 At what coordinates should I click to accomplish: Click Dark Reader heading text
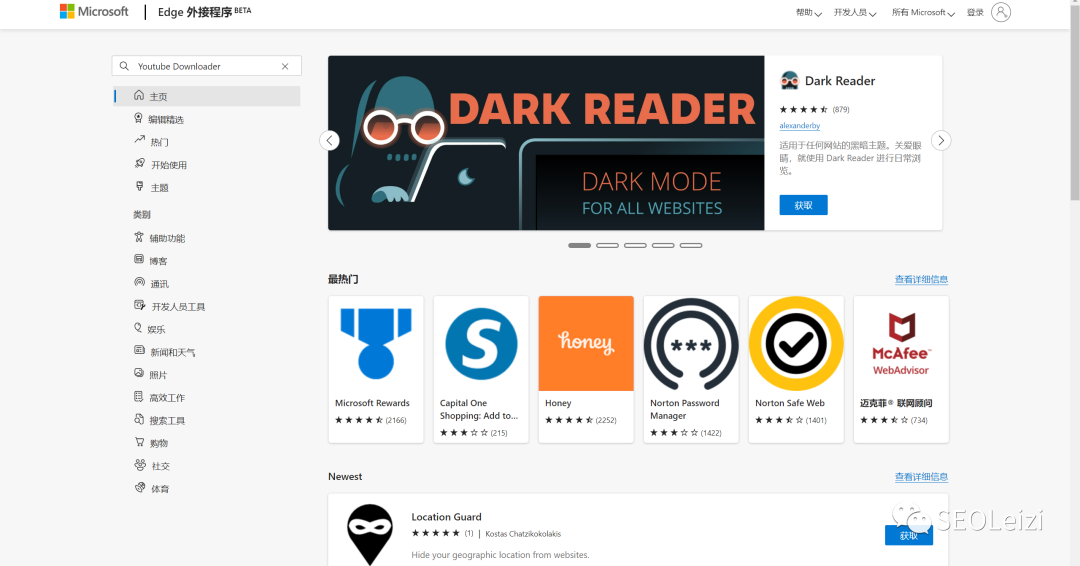(840, 81)
